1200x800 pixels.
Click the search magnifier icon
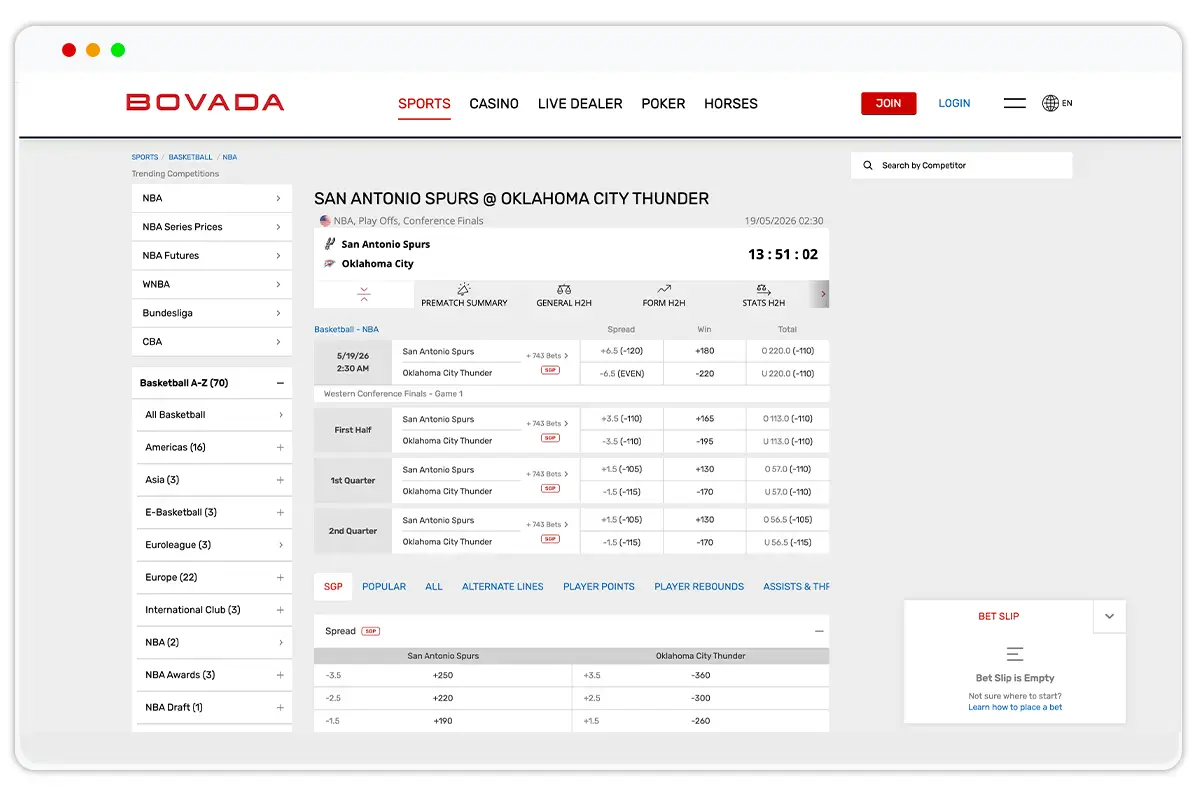coord(867,166)
